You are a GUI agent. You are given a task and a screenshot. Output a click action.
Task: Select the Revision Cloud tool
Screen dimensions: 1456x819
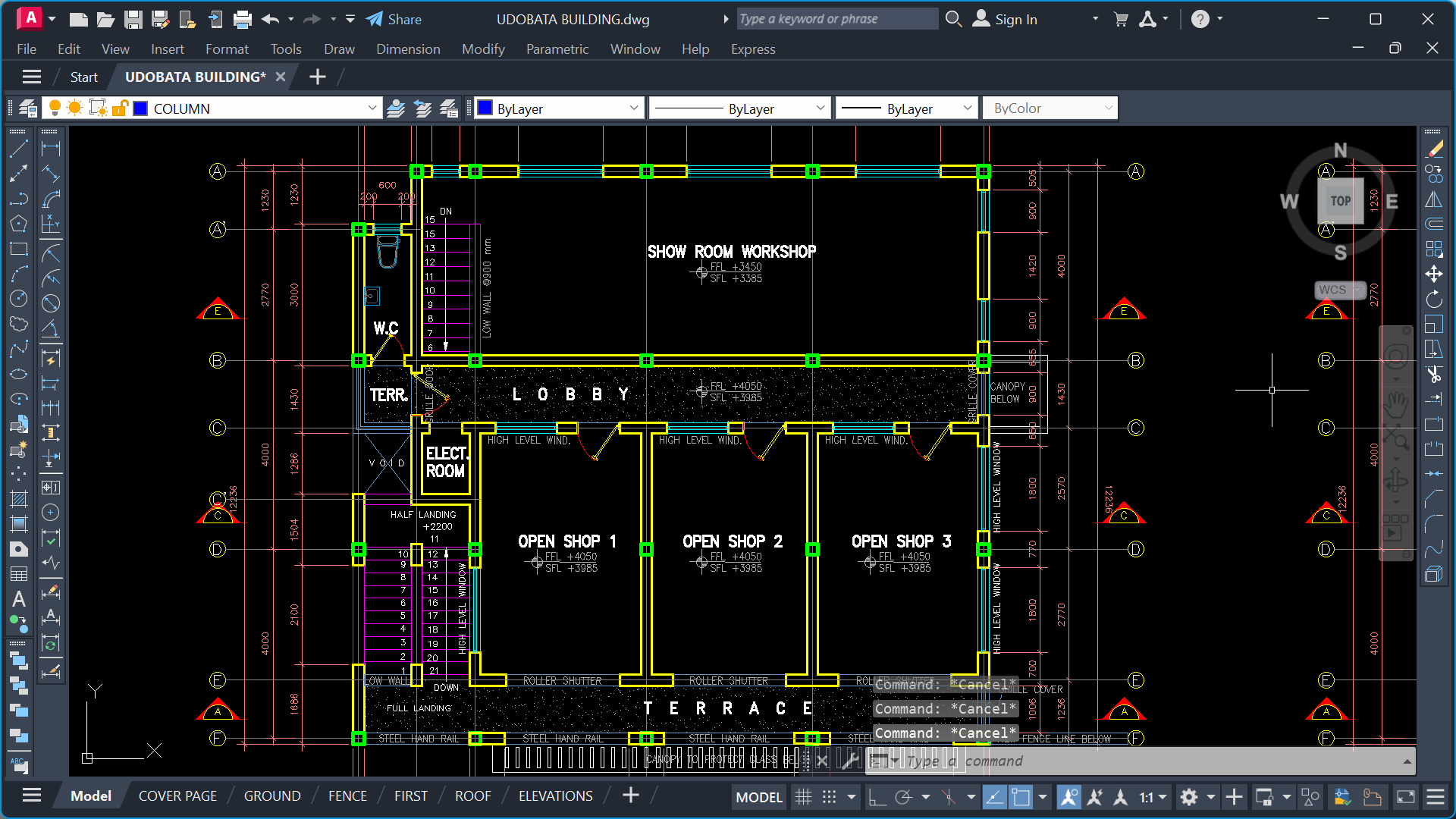tap(20, 325)
